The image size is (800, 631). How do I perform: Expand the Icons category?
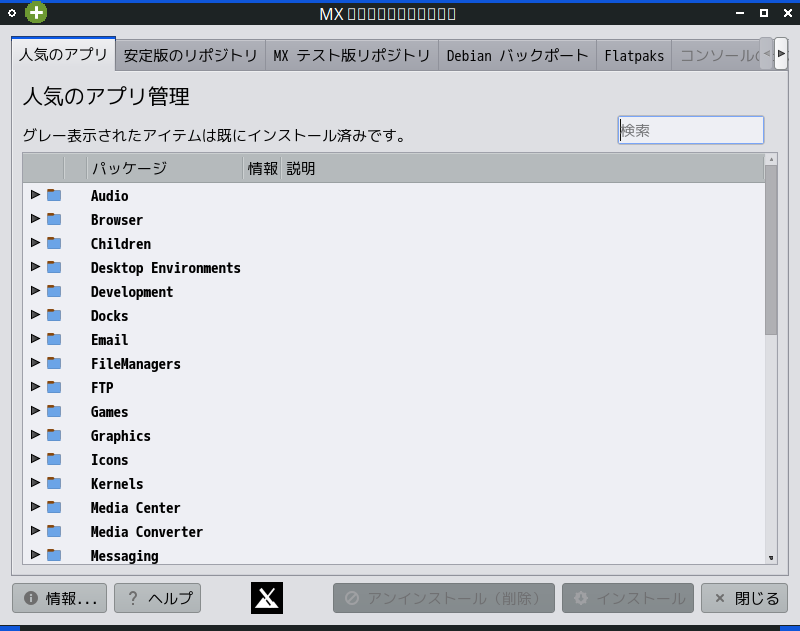pos(35,458)
